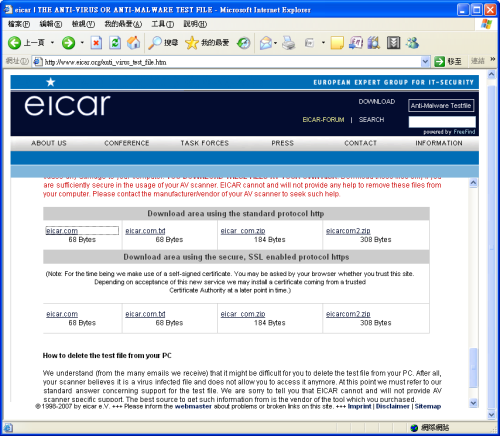Open the Mail envelope toolbar icon
Image resolution: width=500 pixels, height=436 pixels.
[266, 43]
